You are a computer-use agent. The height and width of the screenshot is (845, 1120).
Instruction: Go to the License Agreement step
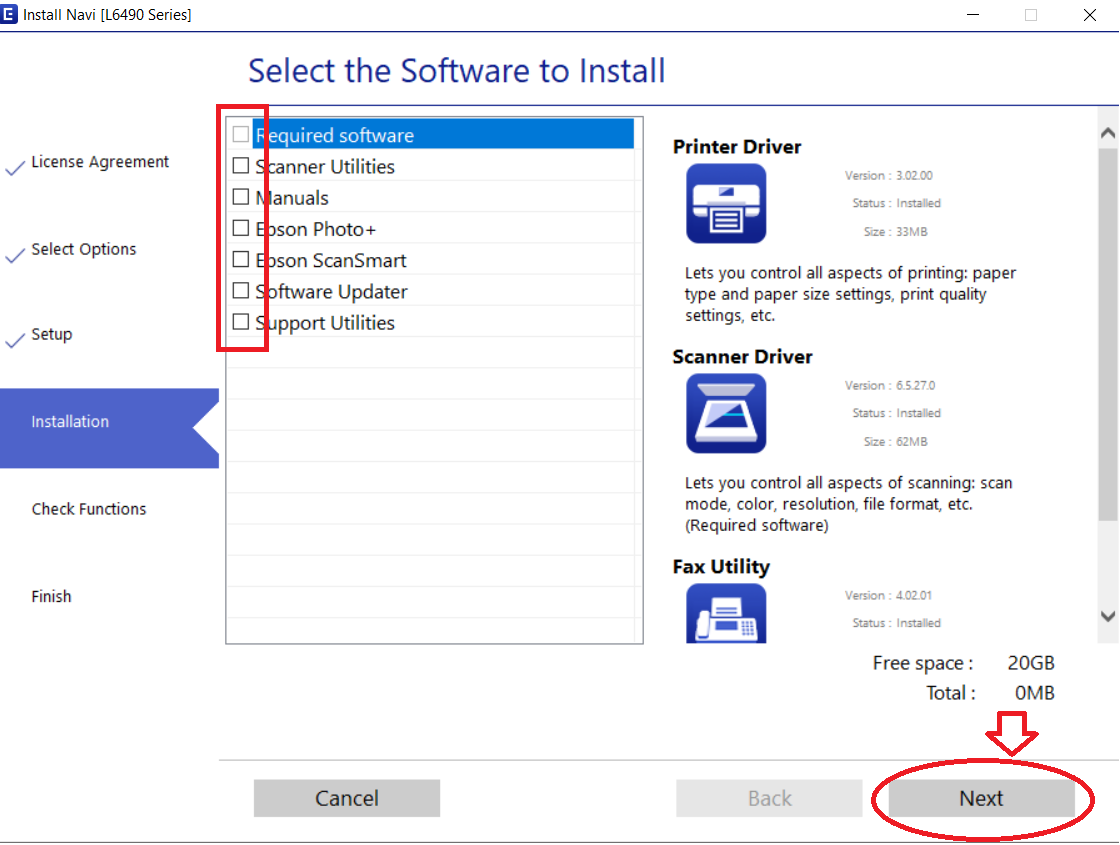click(x=100, y=162)
